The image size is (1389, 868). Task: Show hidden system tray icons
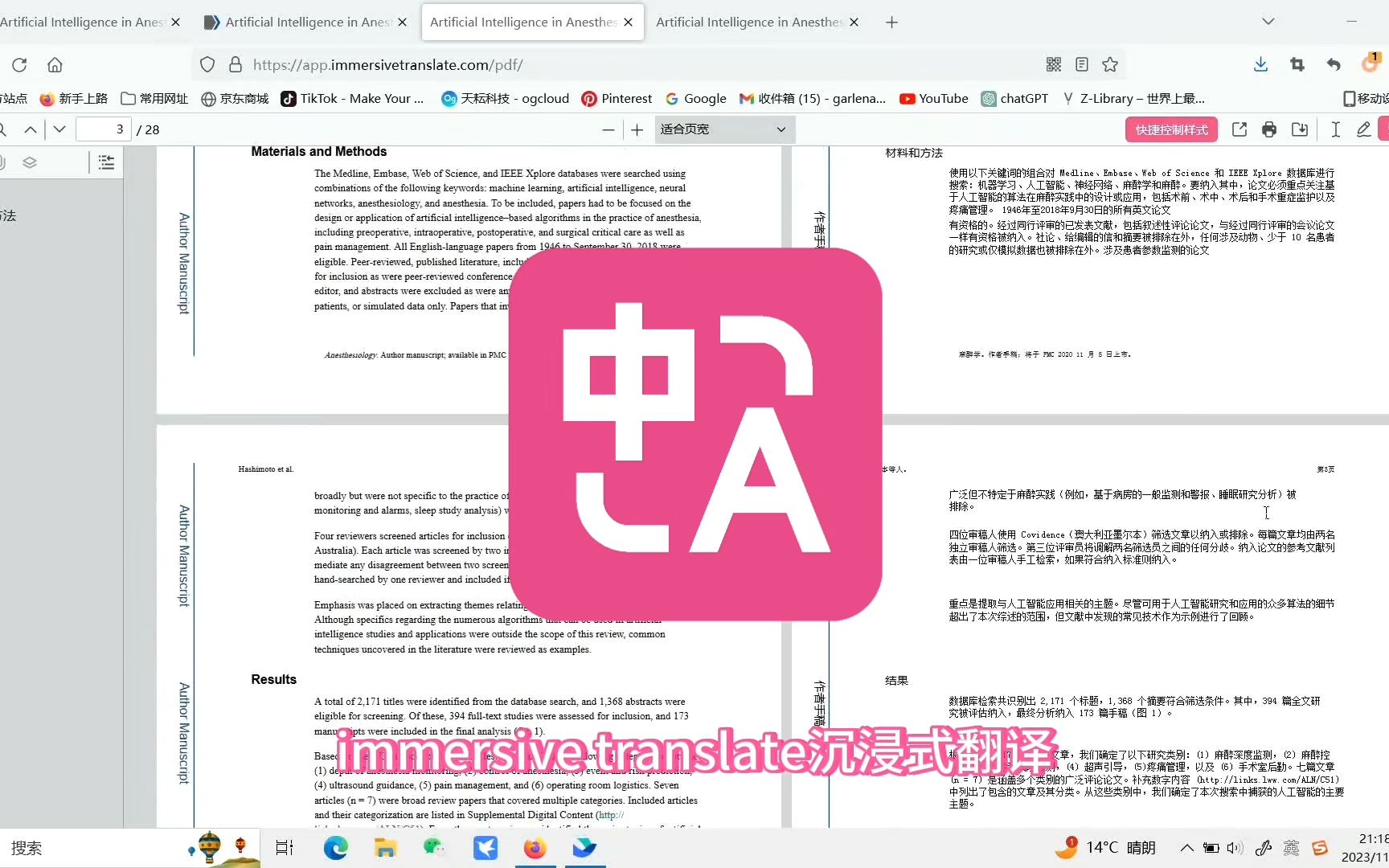pos(1186,848)
